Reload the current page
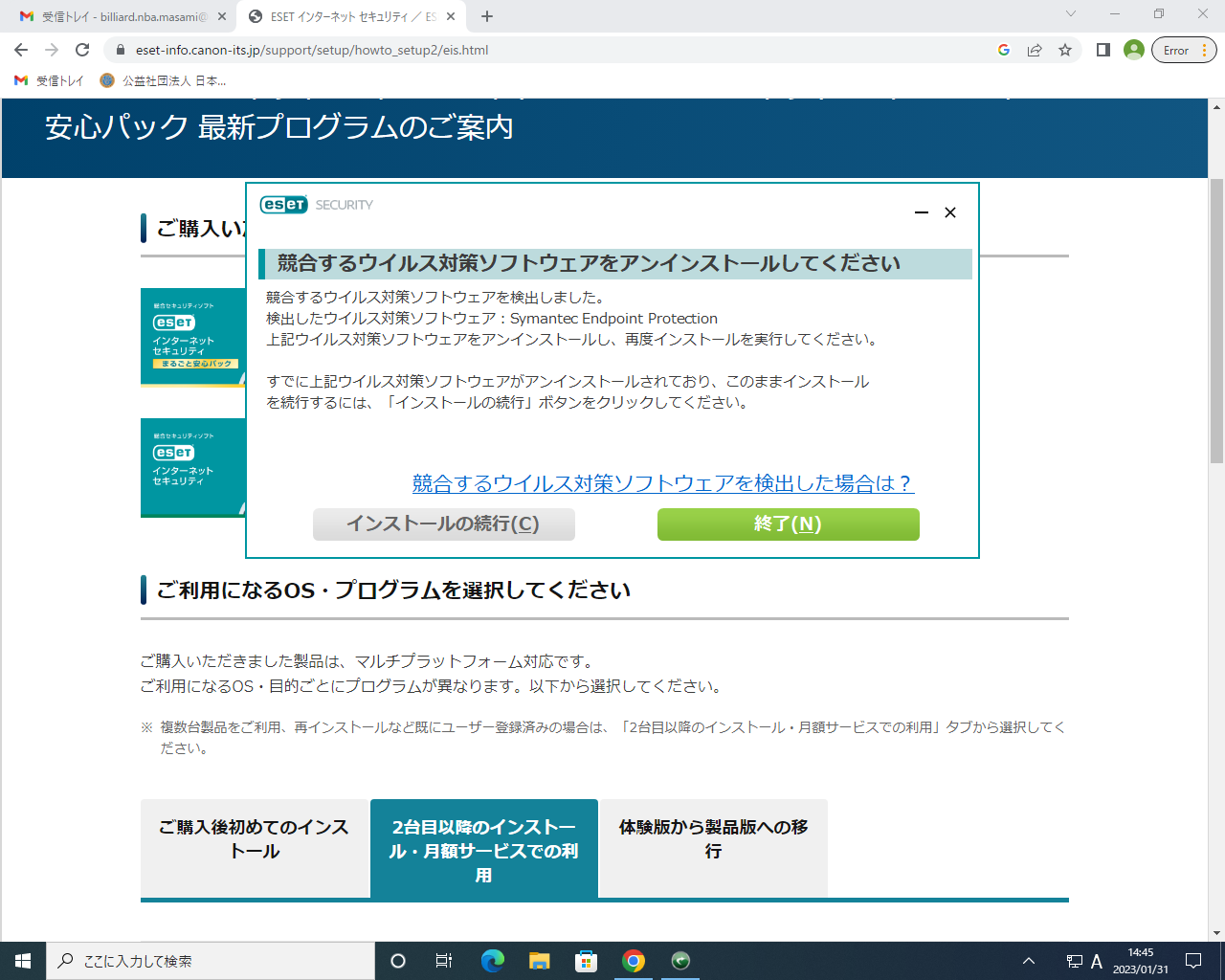Viewport: 1225px width, 980px height. click(82, 50)
